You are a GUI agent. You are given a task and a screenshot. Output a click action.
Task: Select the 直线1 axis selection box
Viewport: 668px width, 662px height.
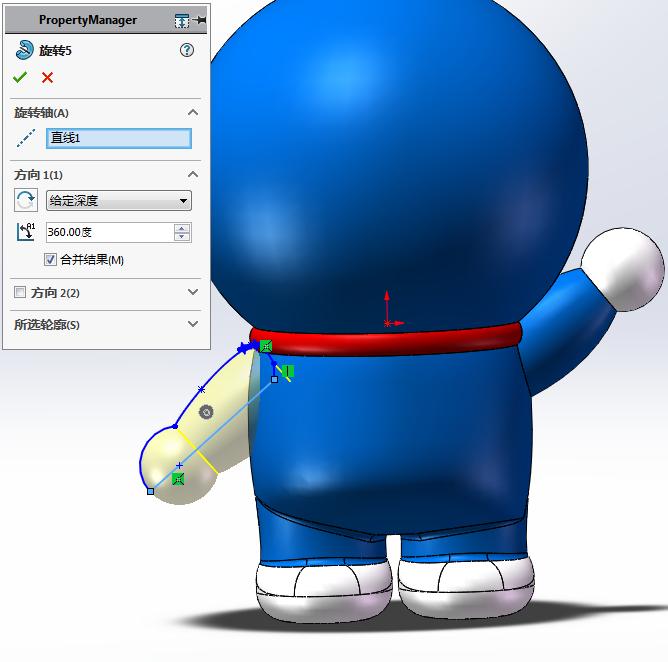[x=118, y=138]
